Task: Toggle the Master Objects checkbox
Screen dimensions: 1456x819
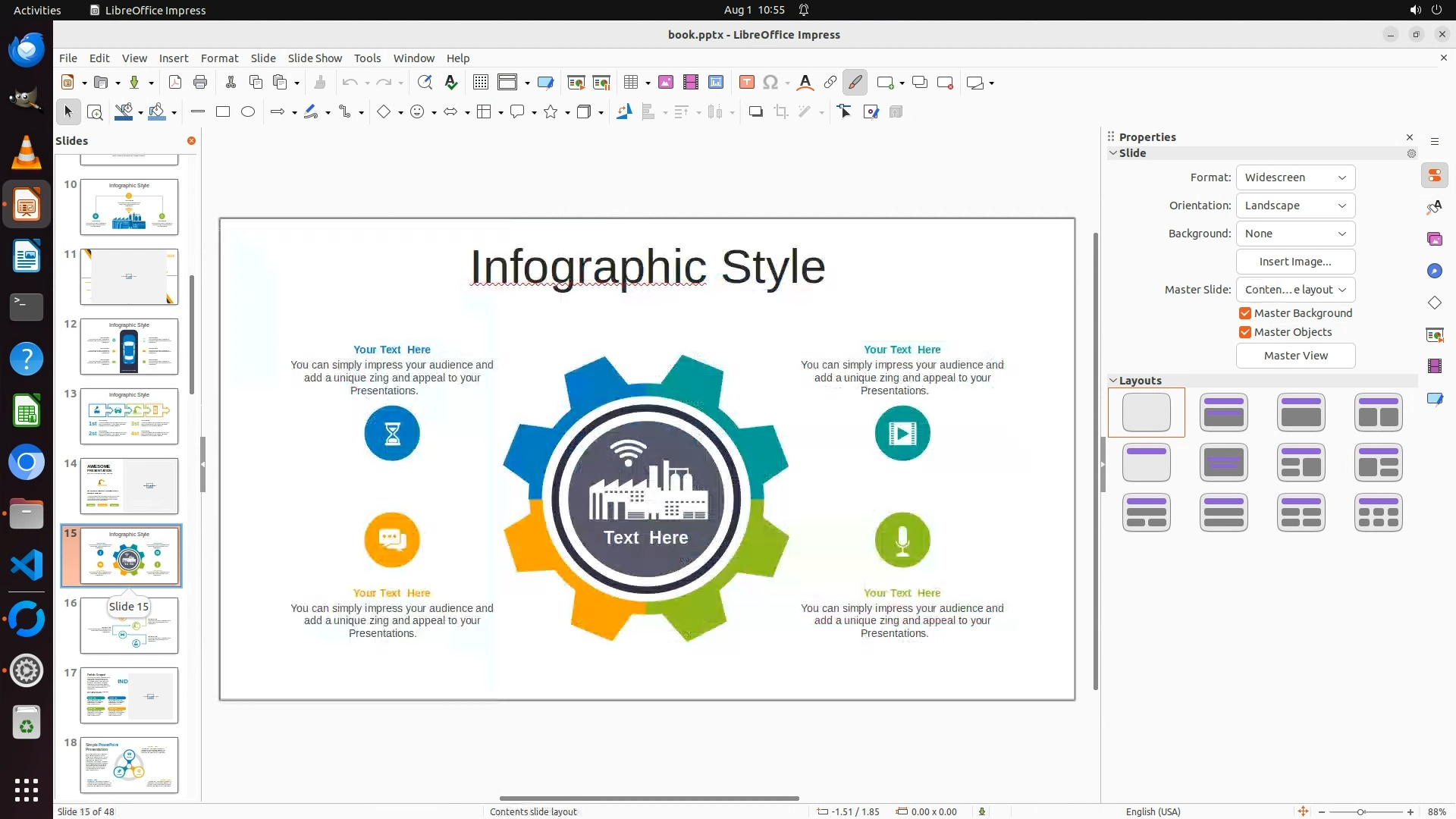Action: 1245,332
